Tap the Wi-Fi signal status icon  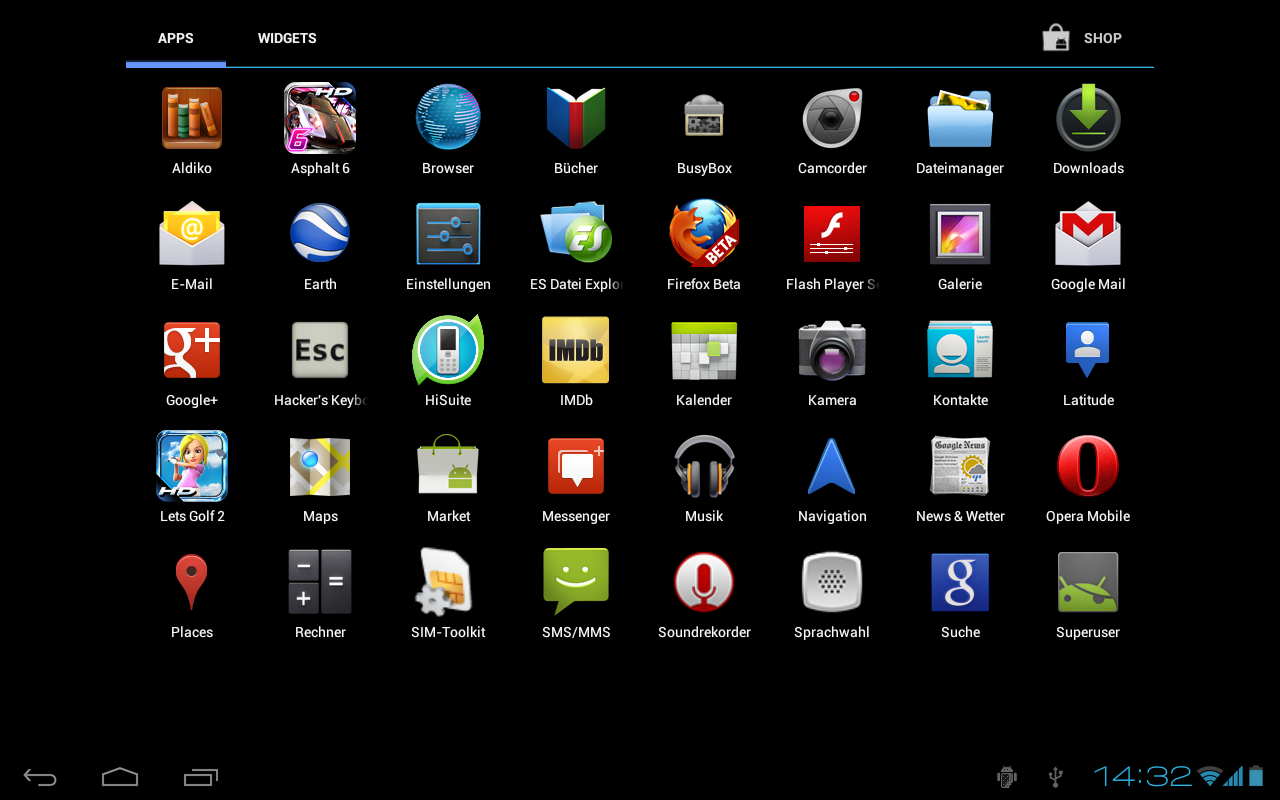click(x=1210, y=776)
